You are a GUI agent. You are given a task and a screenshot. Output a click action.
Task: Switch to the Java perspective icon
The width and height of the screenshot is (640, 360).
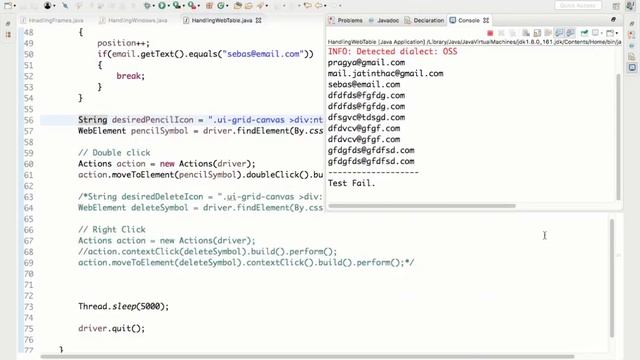[x=632, y=5]
